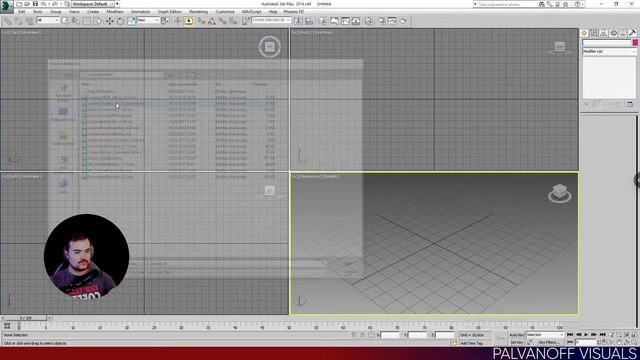
Task: Go to the start frame button
Action: pyautogui.click(x=570, y=335)
